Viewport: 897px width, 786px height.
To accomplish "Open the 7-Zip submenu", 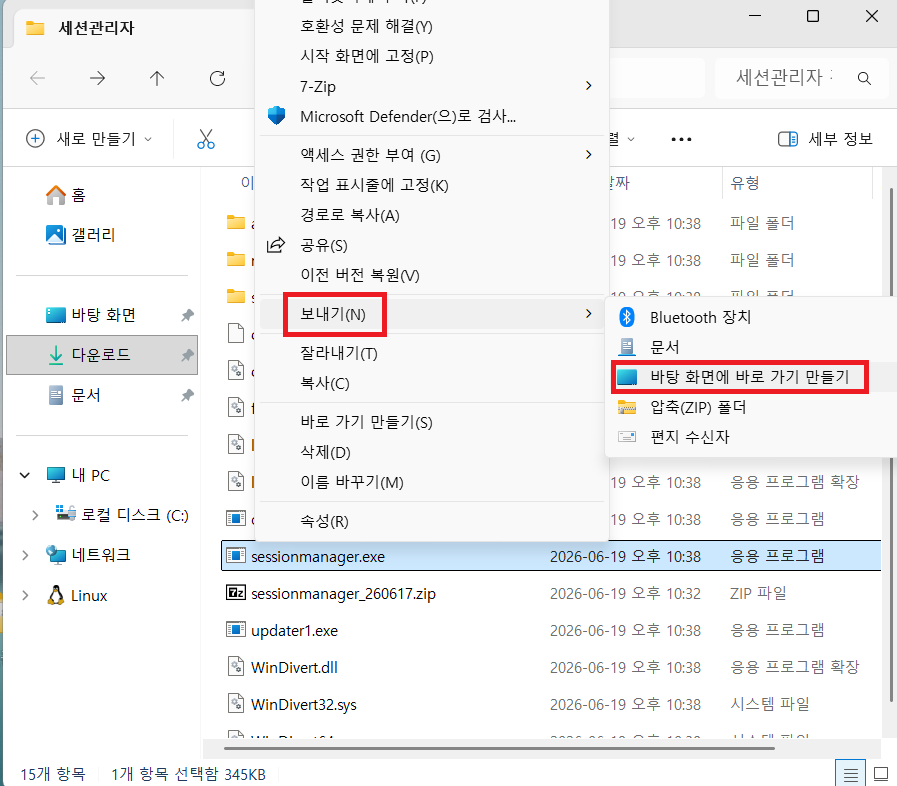I will tap(431, 86).
